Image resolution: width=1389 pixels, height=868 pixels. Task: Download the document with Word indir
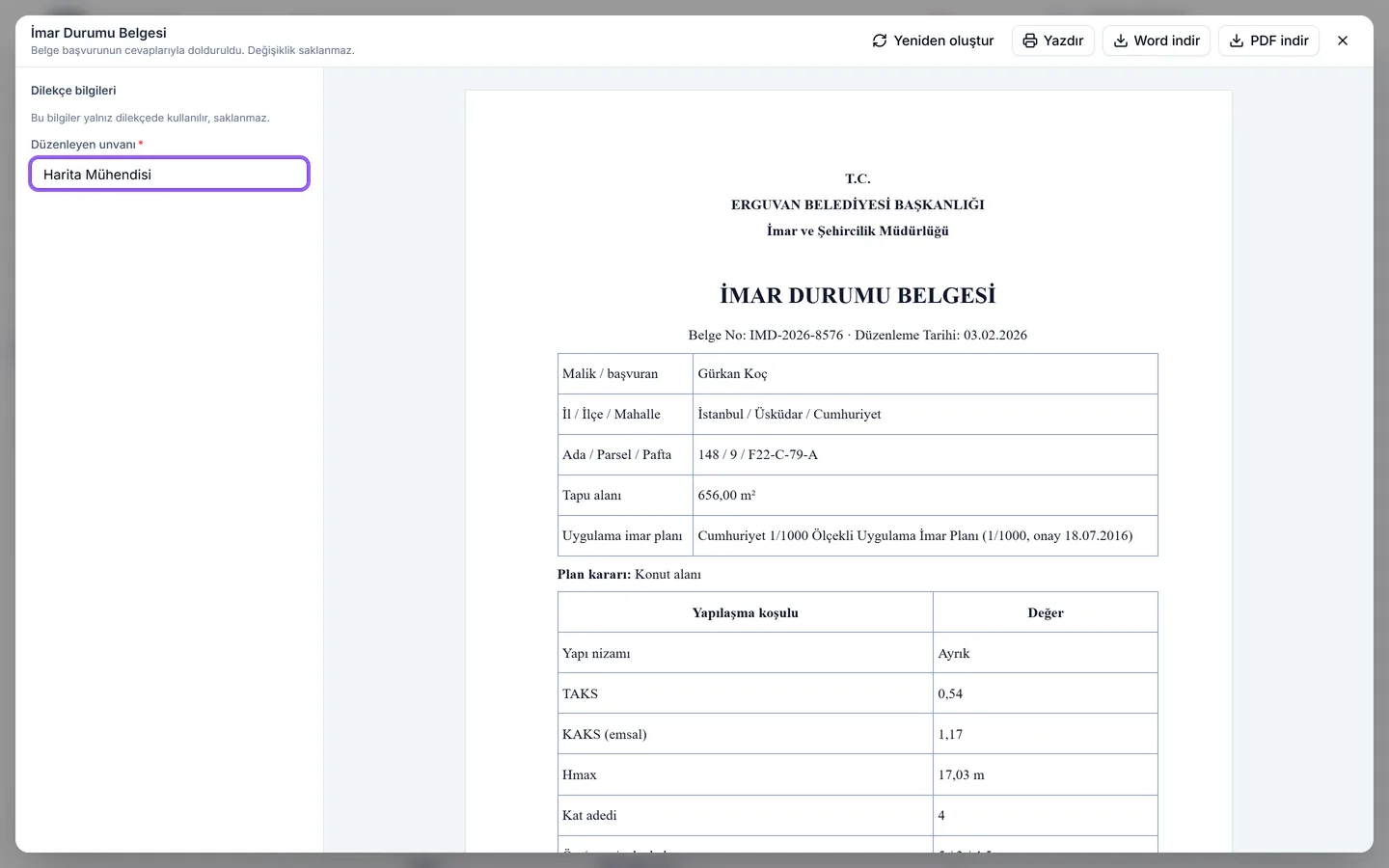pos(1157,41)
